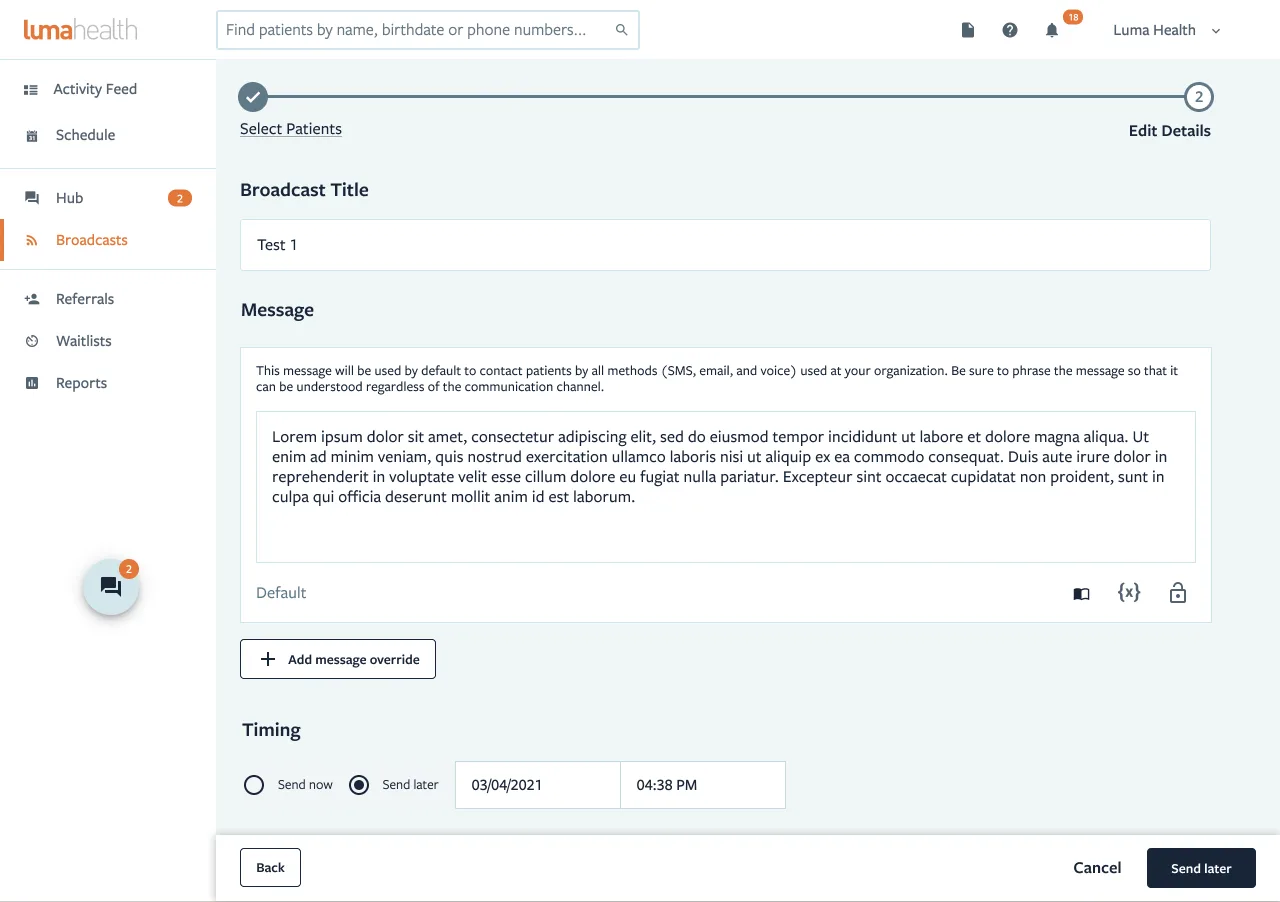1280x902 pixels.
Task: Click the Hub chat icon
Action: (32, 198)
